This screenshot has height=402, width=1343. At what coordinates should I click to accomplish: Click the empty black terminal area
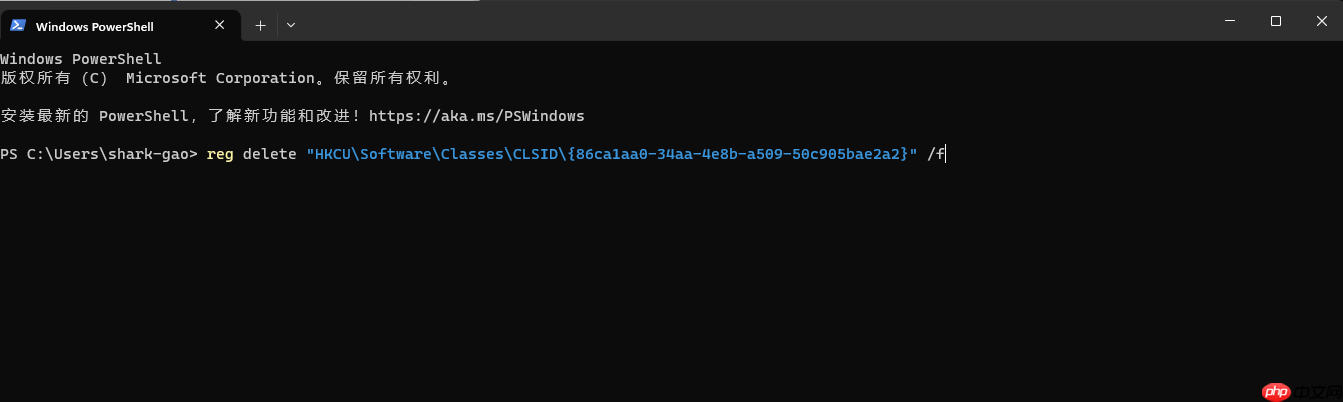tap(670, 280)
